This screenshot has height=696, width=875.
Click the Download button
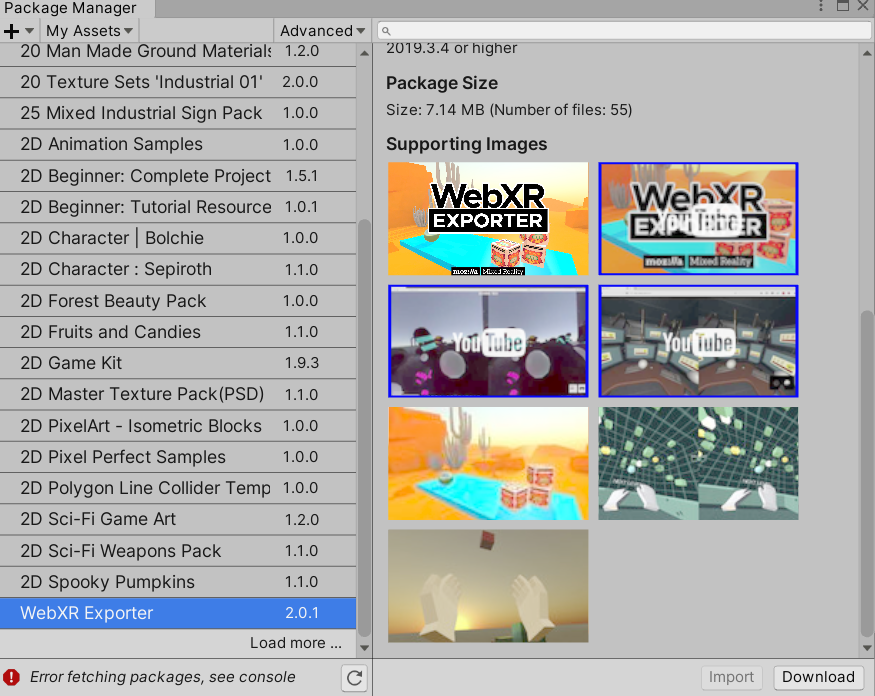tap(818, 677)
